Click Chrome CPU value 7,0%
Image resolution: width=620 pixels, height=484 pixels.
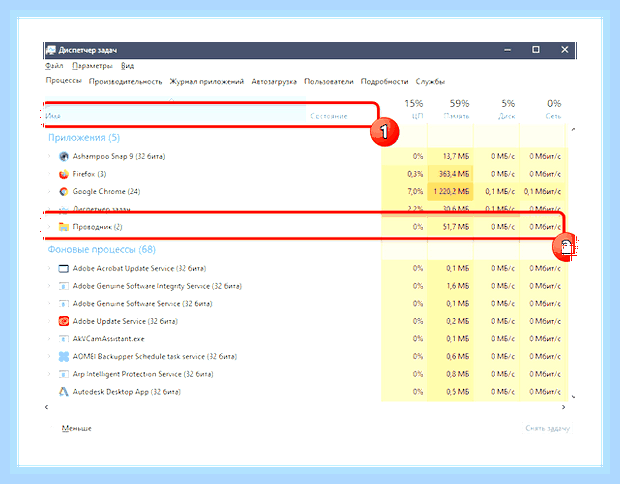[x=415, y=191]
